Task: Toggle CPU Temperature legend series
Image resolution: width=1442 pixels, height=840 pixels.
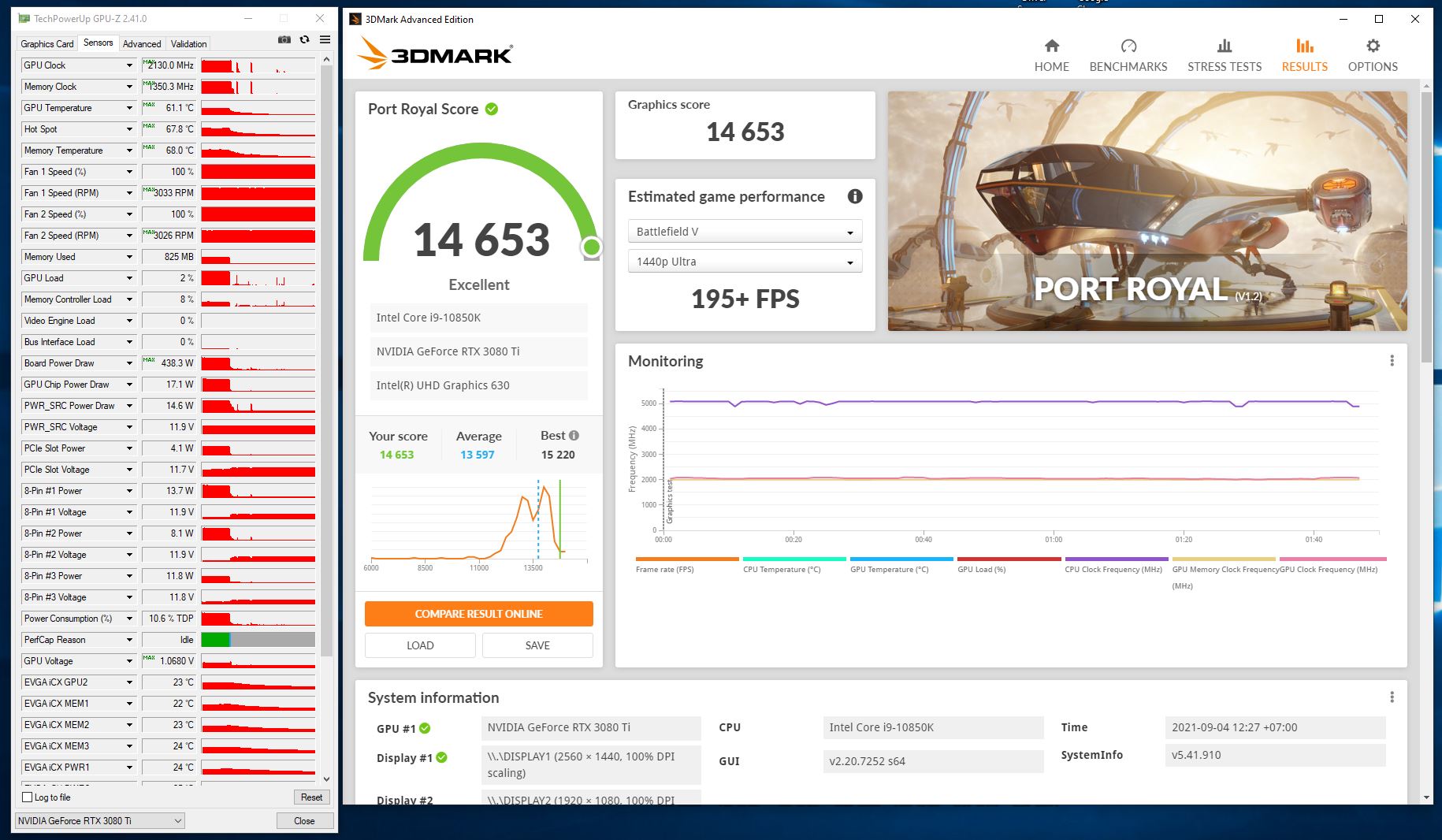Action: click(794, 565)
